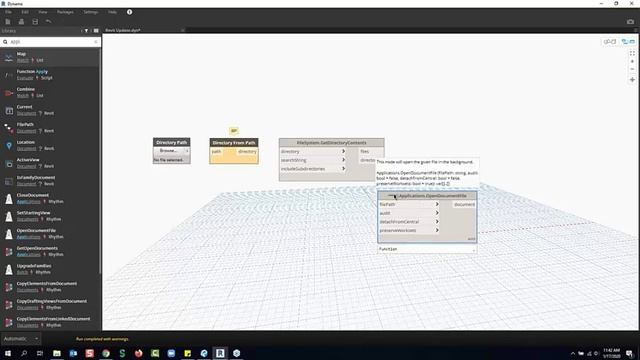Viewport: 640px width, 360px height.
Task: Click the library filter funnel icon
Action: pos(86,31)
